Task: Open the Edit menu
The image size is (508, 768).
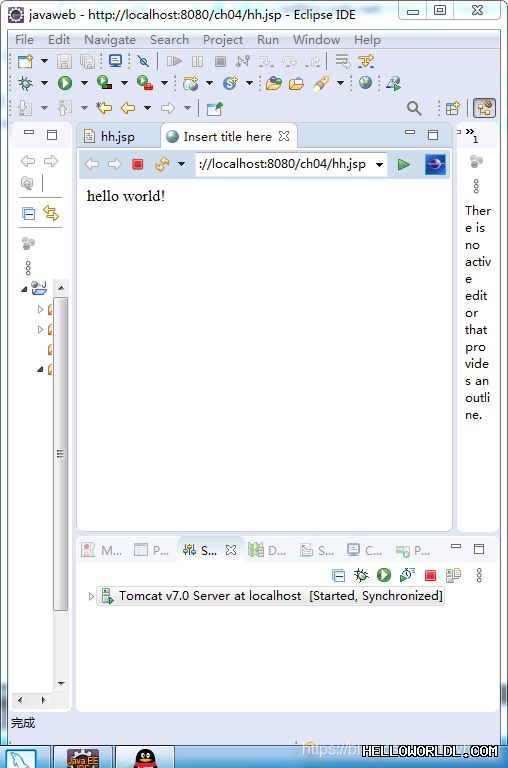Action: click(59, 40)
